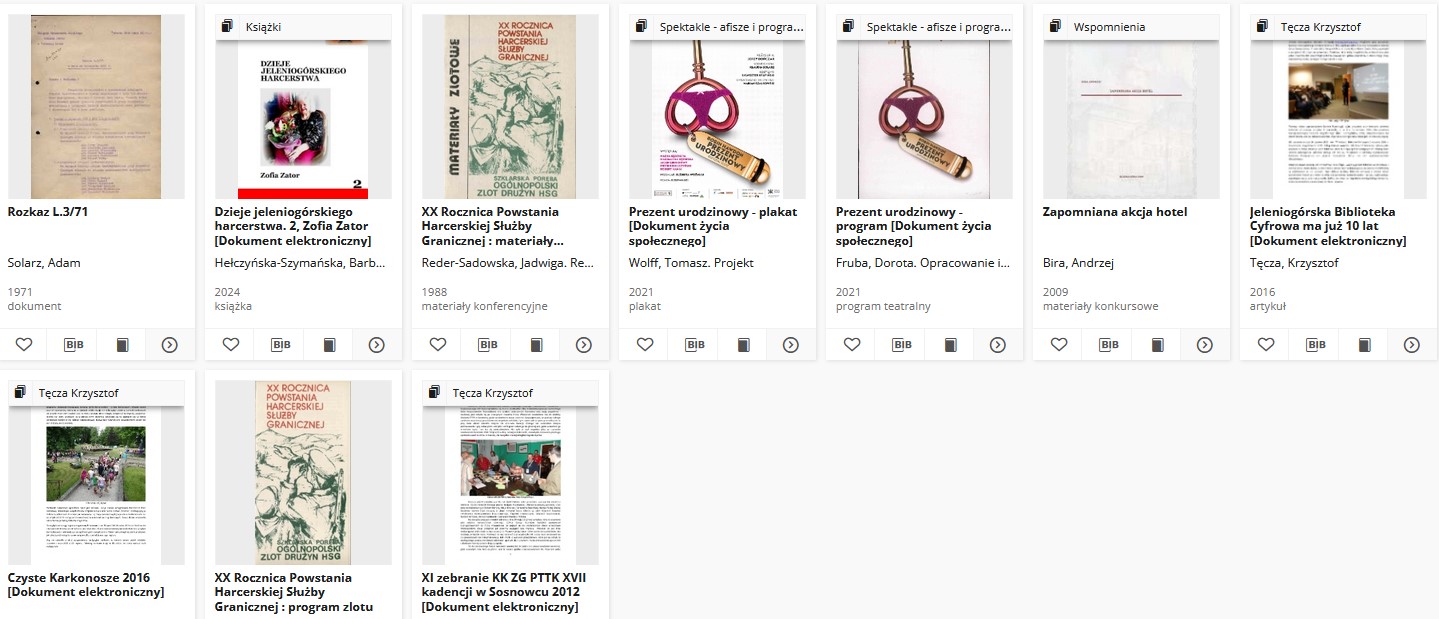1439x619 pixels.
Task: Open the BIB description for Rozkaz L.3/71
Action: tap(73, 344)
